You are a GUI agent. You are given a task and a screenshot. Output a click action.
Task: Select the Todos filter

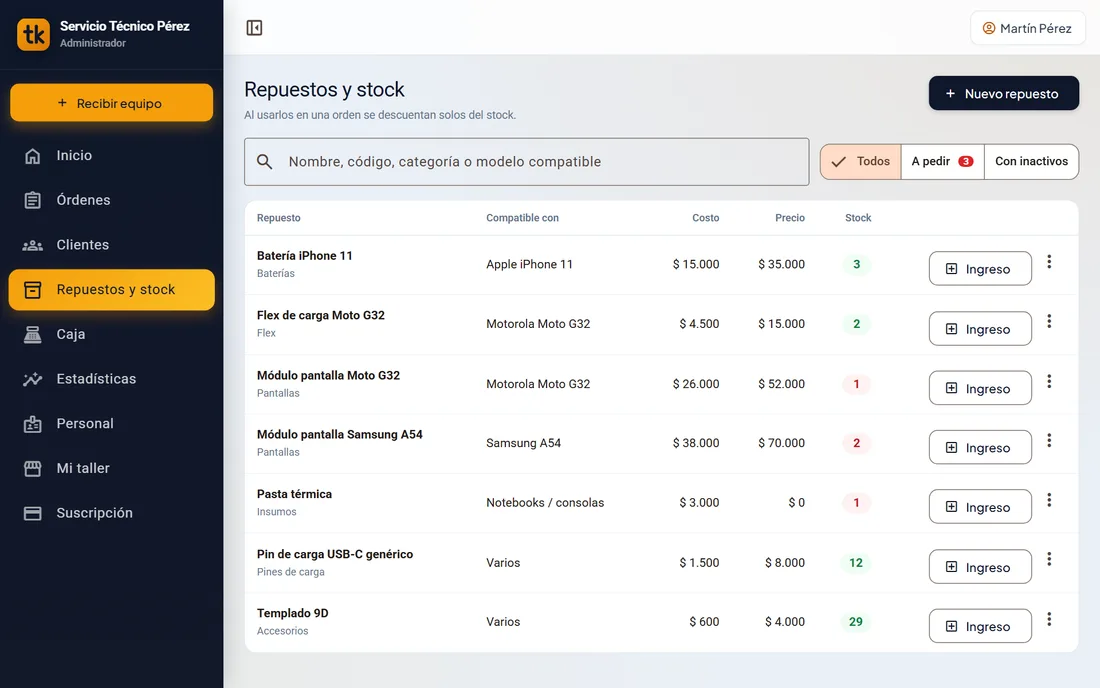click(x=861, y=161)
